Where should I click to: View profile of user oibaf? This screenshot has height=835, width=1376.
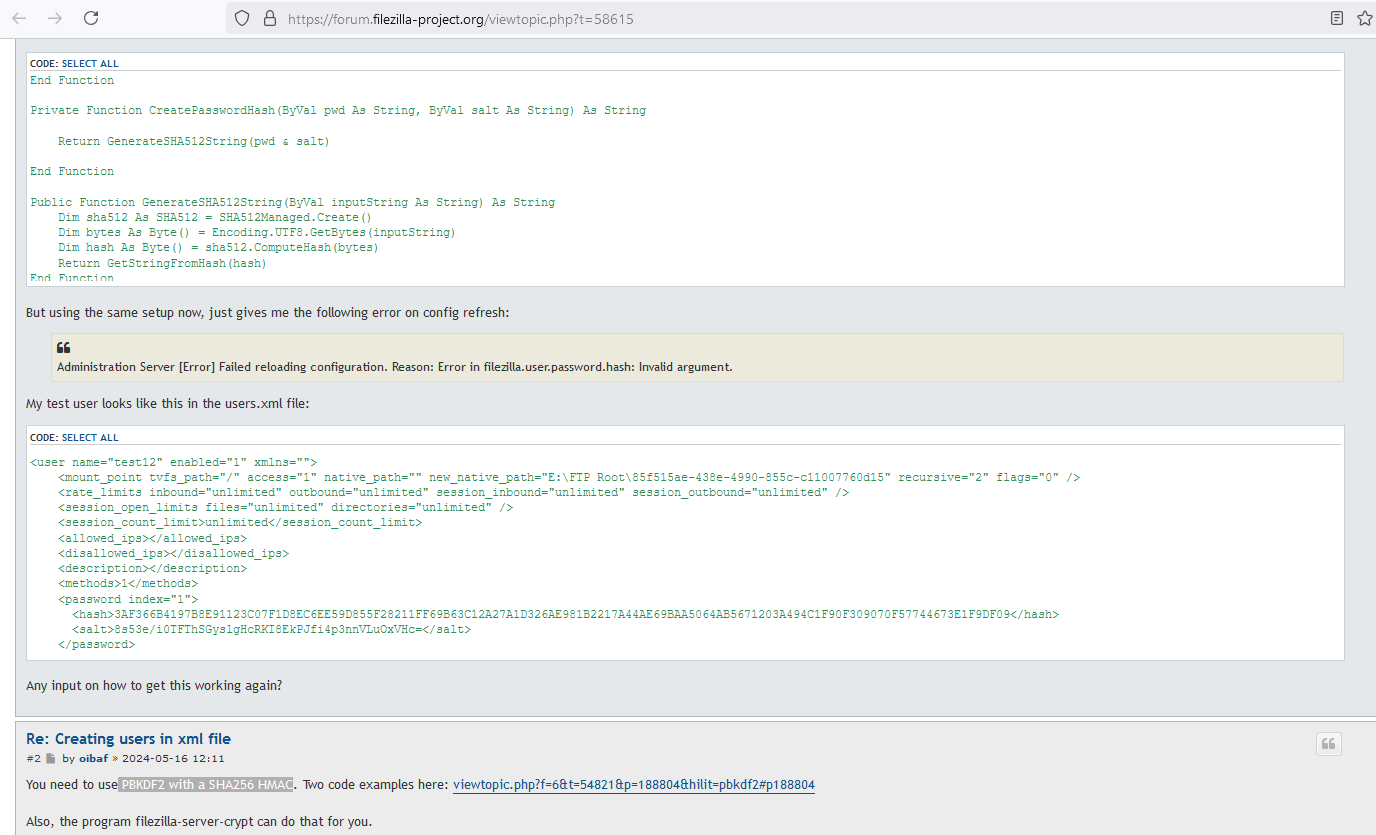coord(93,758)
